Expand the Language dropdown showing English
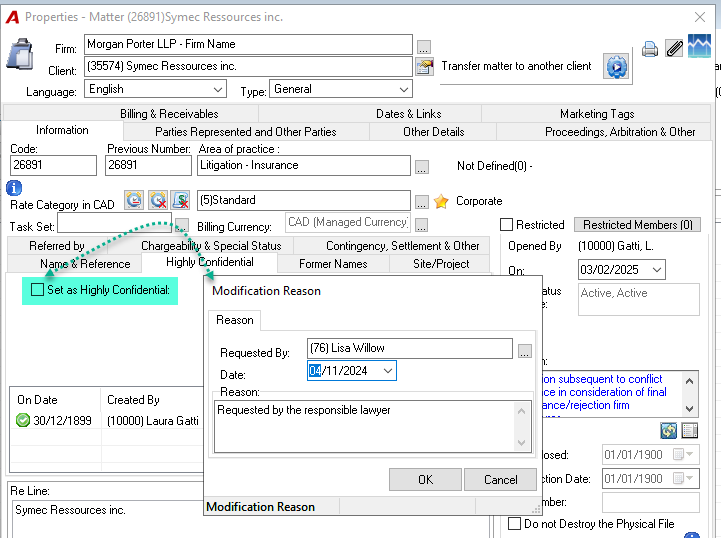 tap(155, 89)
